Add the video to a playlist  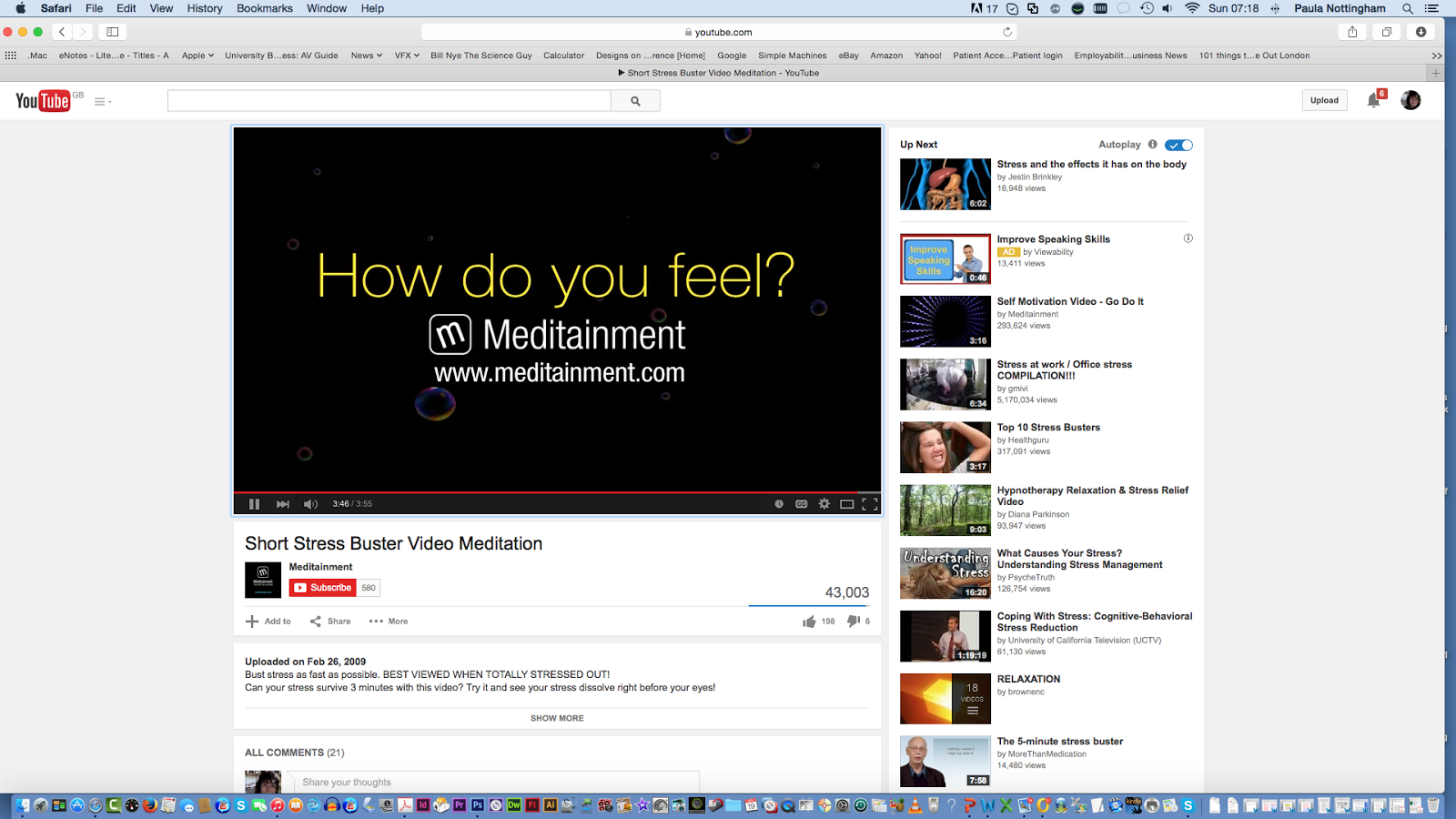pyautogui.click(x=268, y=622)
